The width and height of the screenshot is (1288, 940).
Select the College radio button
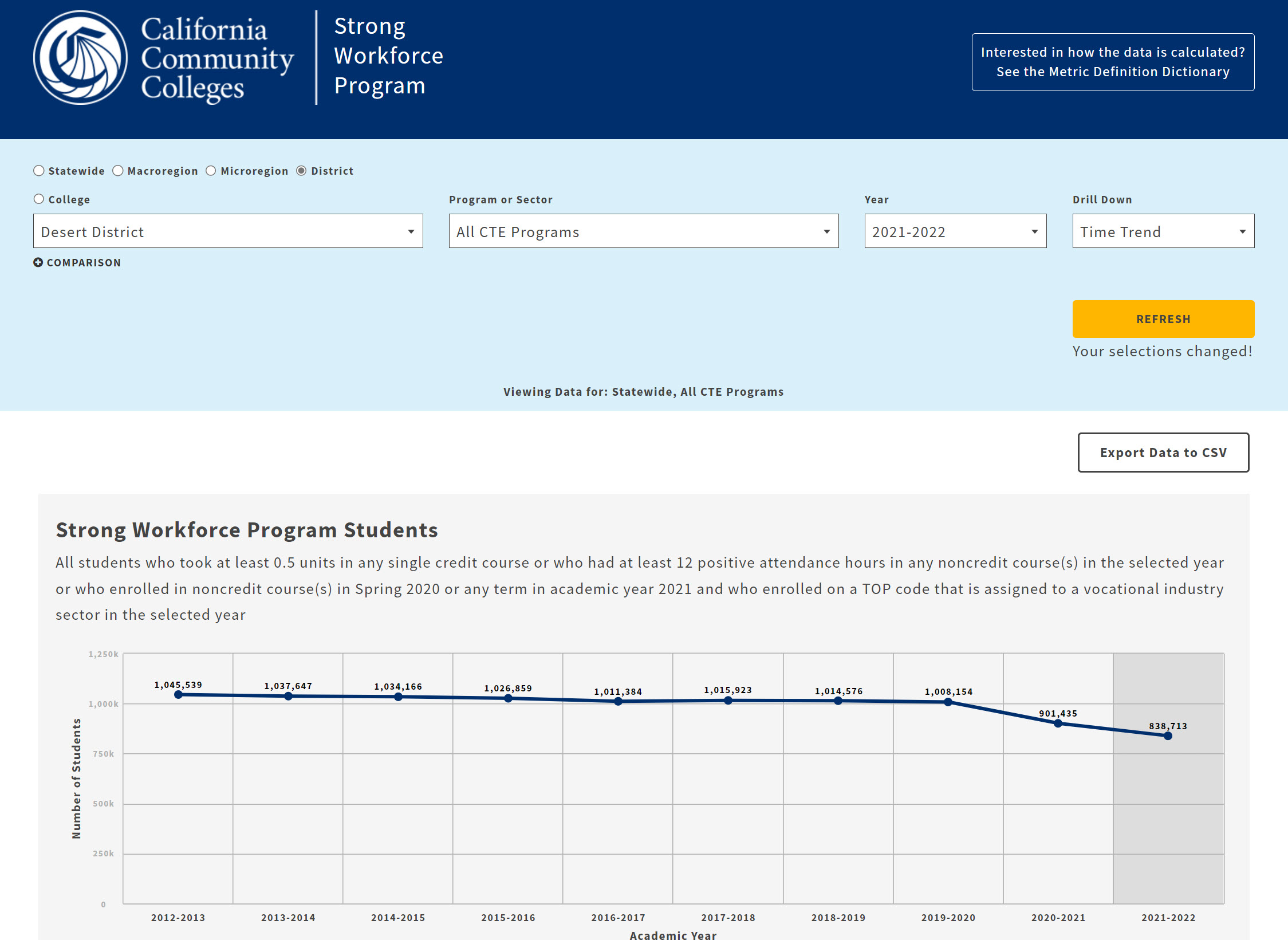tap(39, 199)
